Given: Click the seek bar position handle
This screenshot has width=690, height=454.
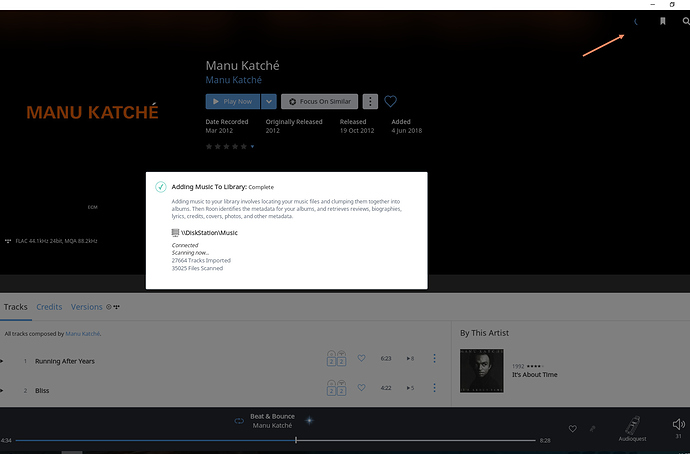Looking at the screenshot, I should (296, 440).
